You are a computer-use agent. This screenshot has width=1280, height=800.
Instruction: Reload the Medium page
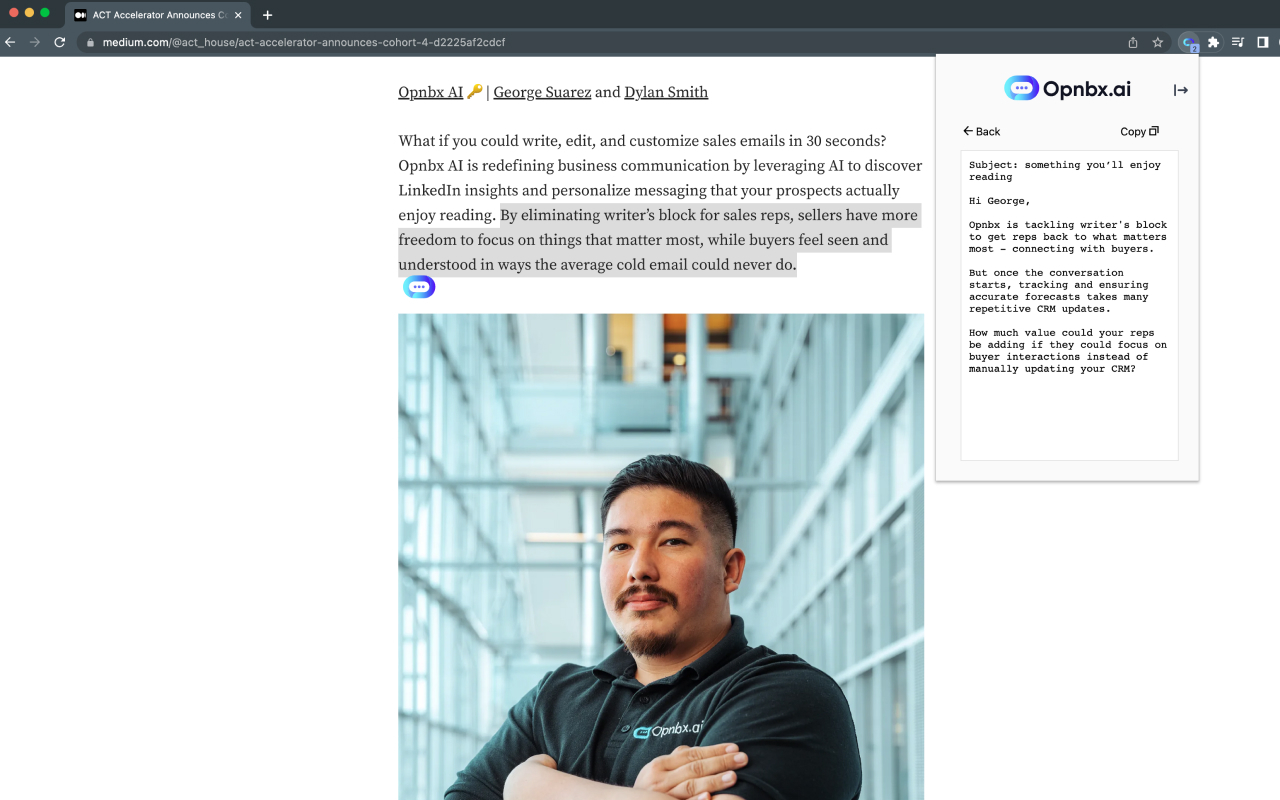60,42
